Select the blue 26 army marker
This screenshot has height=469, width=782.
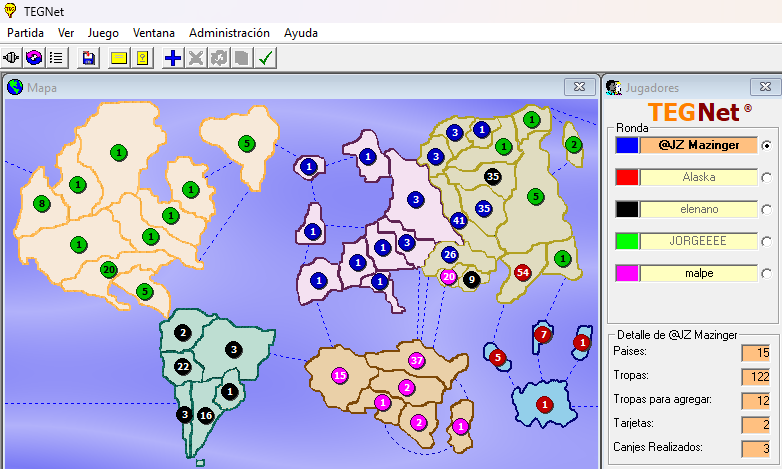(450, 254)
